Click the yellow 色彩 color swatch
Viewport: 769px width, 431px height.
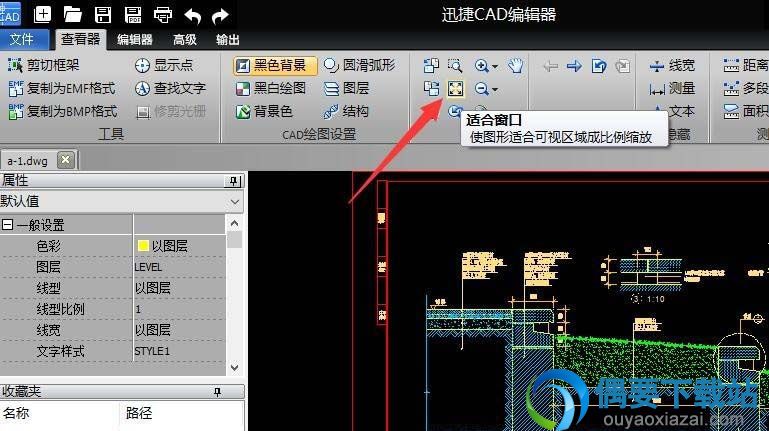pos(143,246)
